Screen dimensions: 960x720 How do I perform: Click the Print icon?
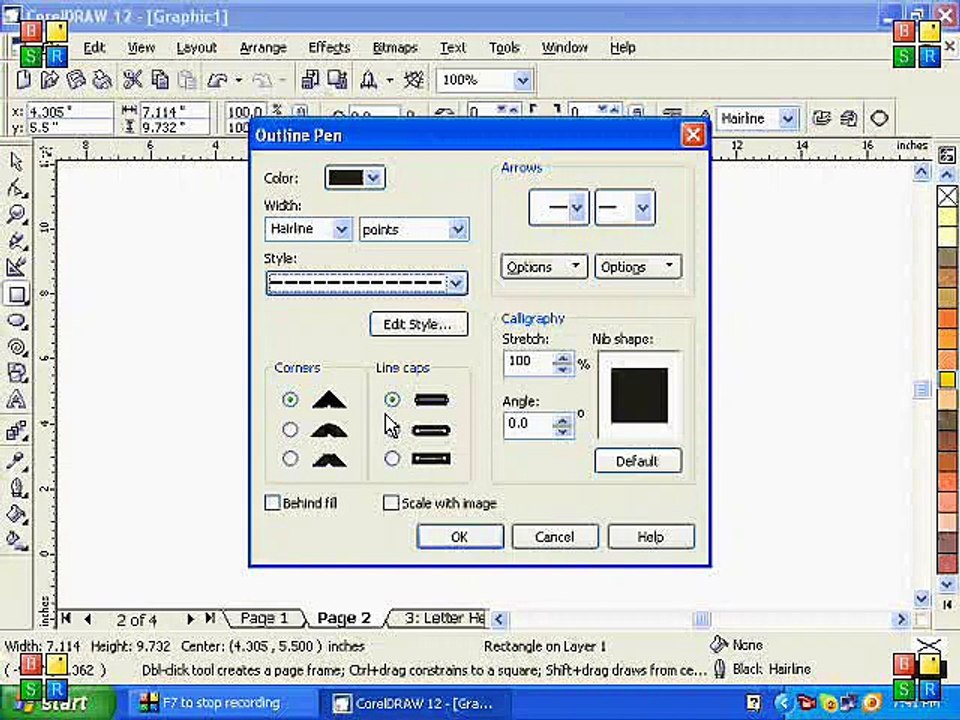point(102,80)
